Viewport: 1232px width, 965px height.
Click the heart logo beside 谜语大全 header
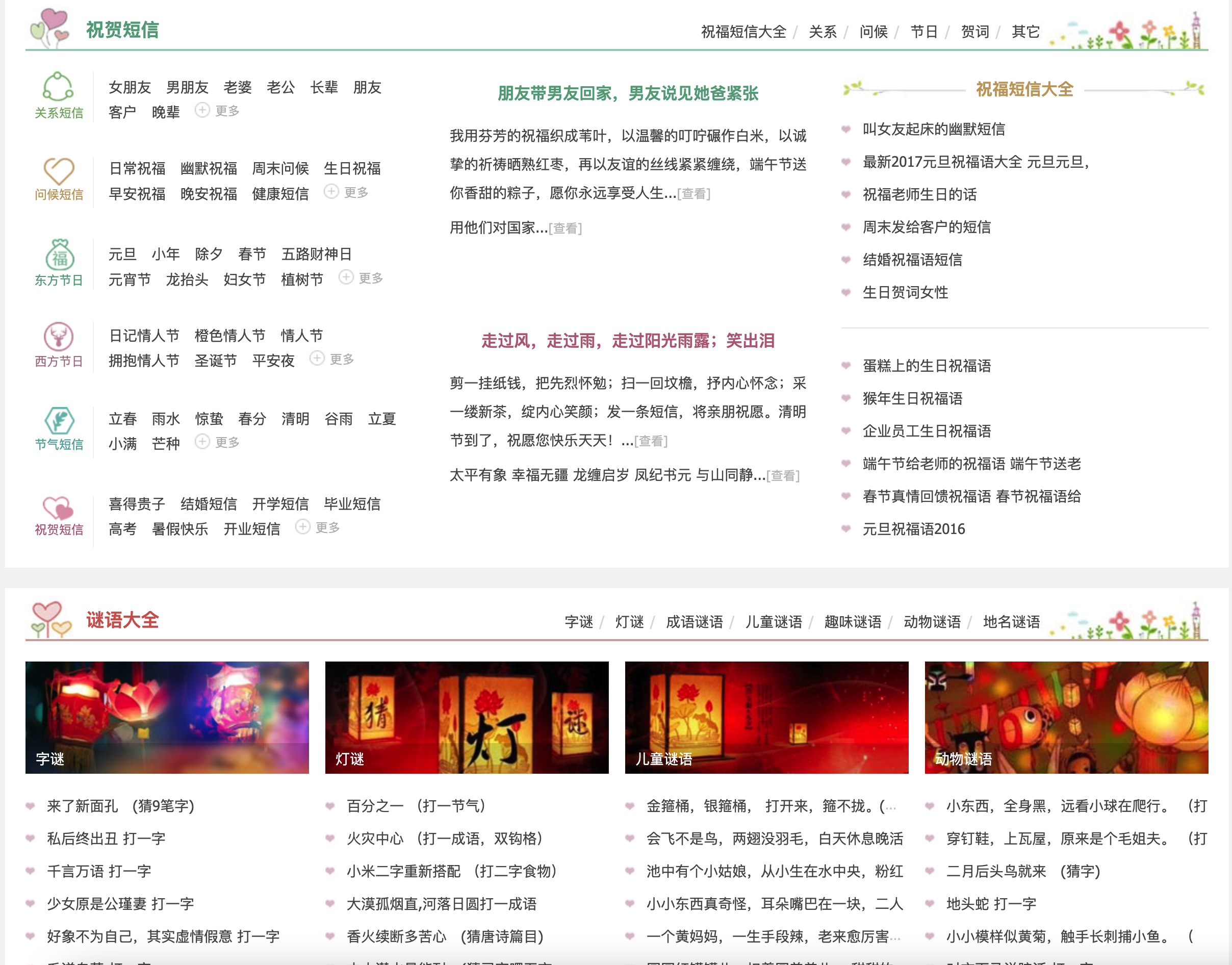[52, 619]
